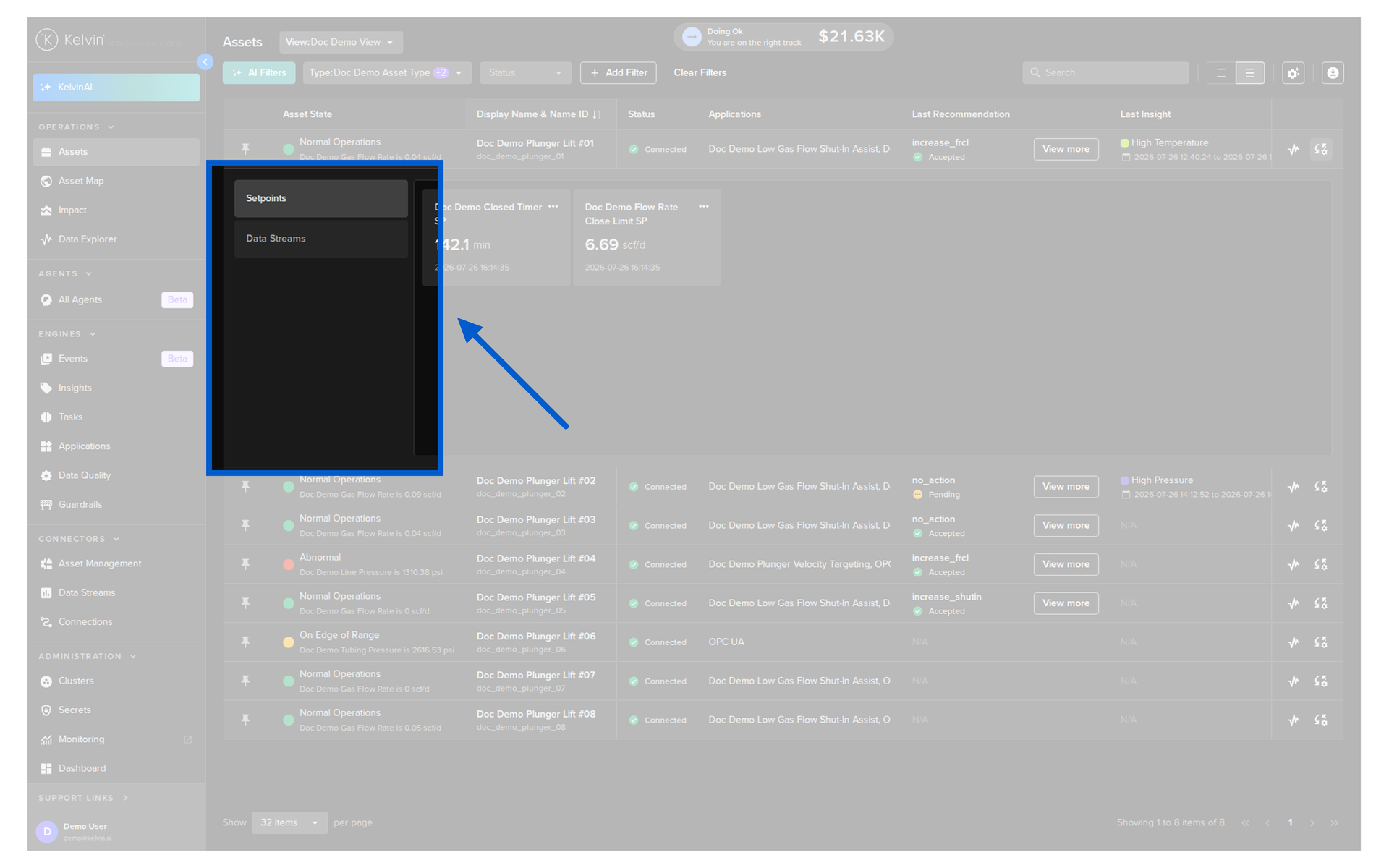Collapse the Administration section
The height and width of the screenshot is (868, 1389).
pos(87,656)
